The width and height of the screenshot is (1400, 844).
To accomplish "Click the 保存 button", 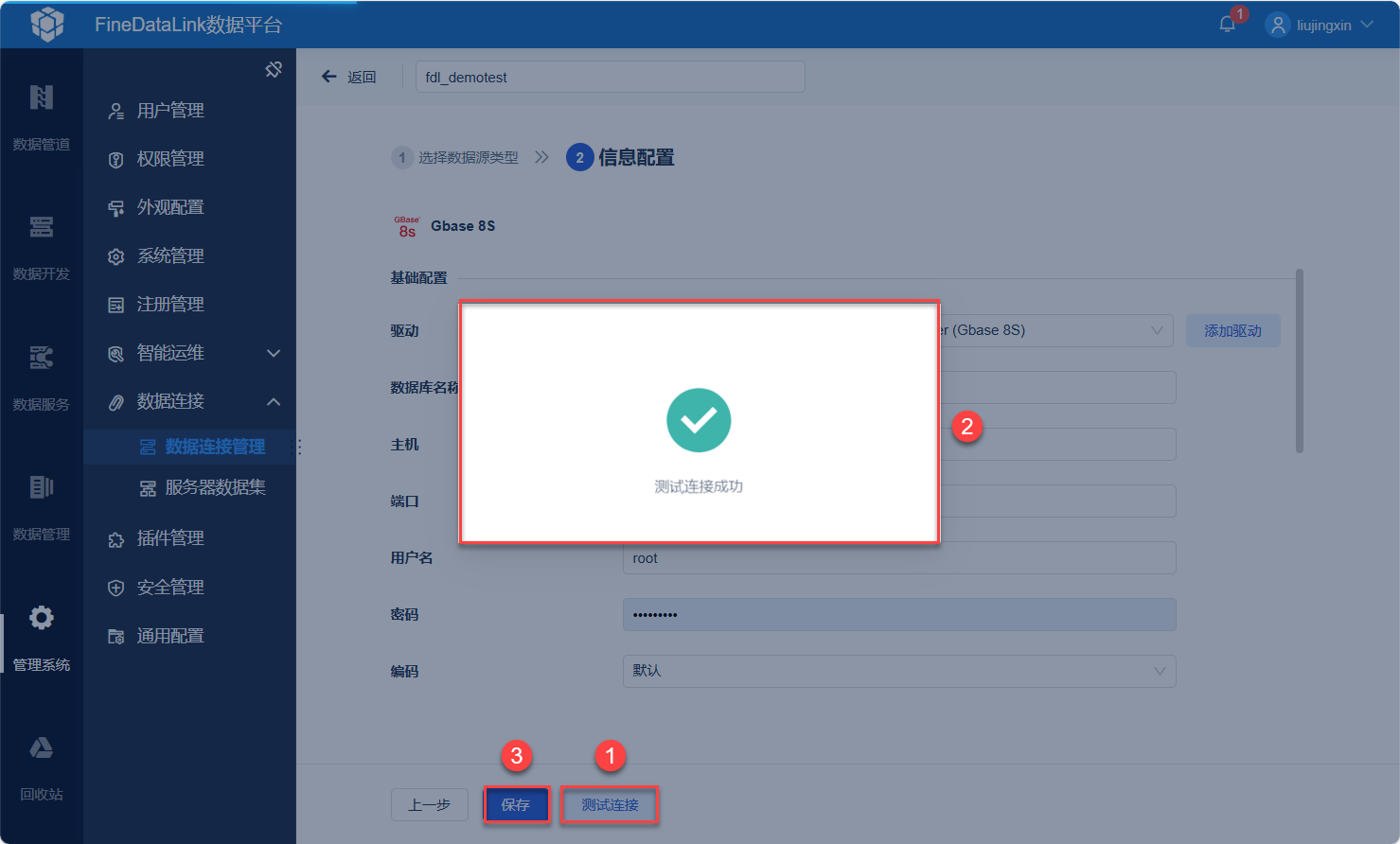I will 516,805.
